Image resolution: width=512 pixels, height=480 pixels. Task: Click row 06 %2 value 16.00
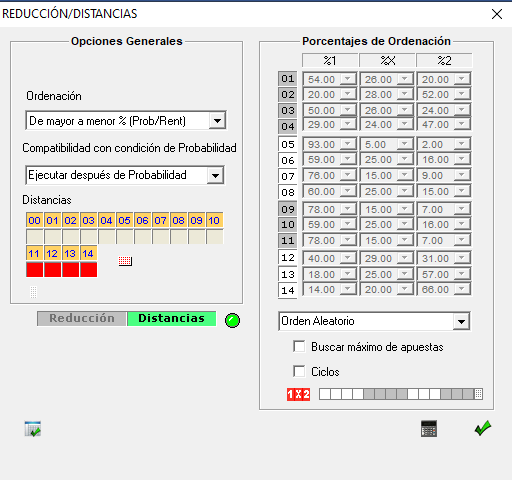tap(435, 159)
